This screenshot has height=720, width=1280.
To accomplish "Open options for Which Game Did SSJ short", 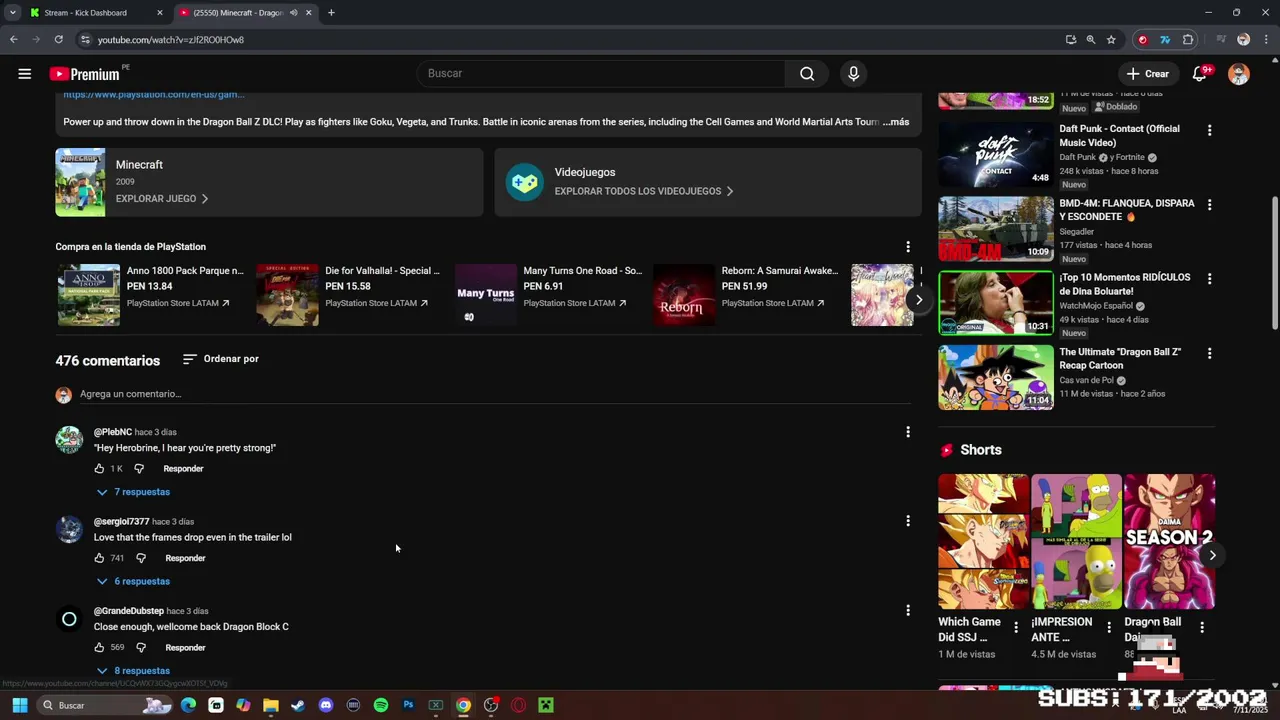I will coord(1016,628).
